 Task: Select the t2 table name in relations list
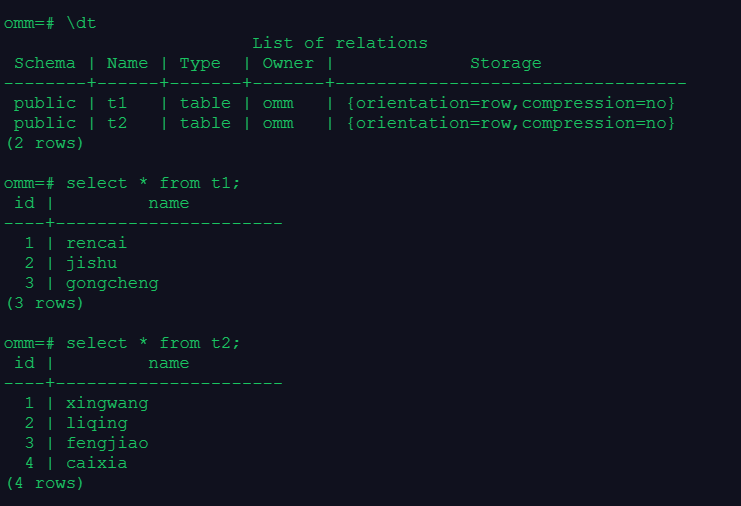(117, 123)
